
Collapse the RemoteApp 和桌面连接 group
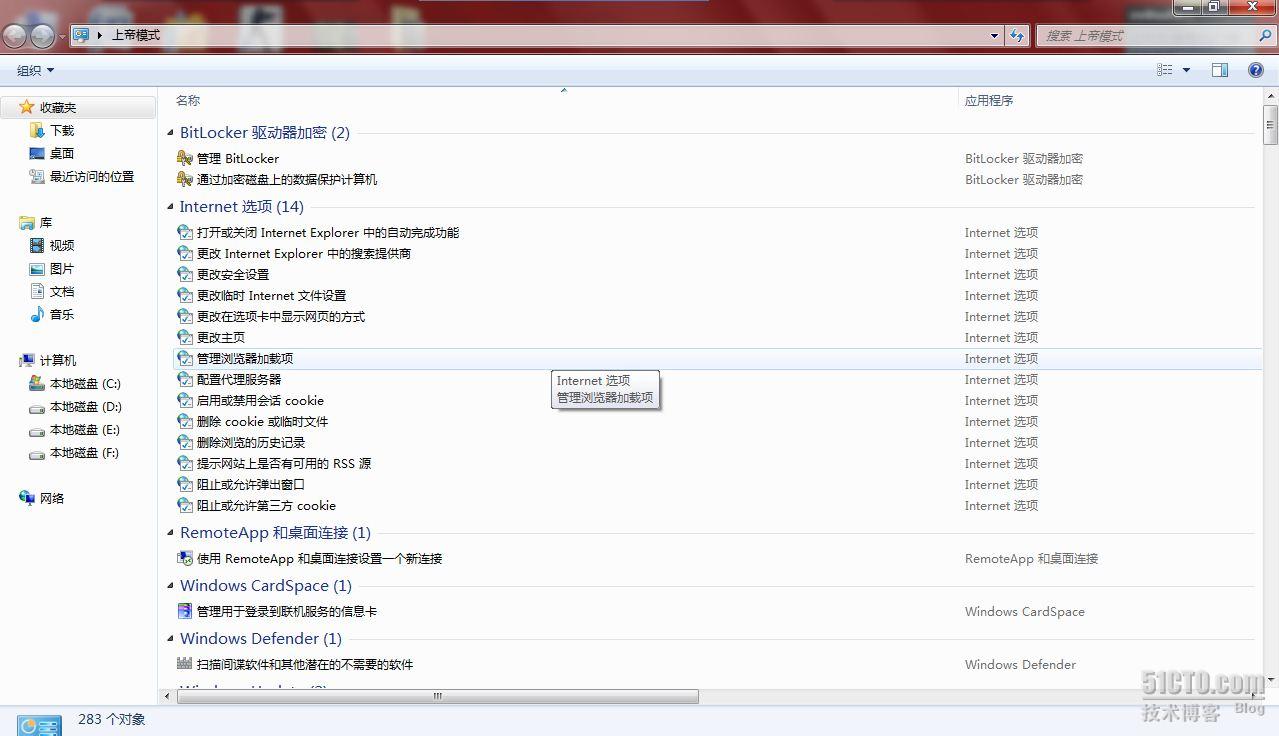(x=170, y=533)
